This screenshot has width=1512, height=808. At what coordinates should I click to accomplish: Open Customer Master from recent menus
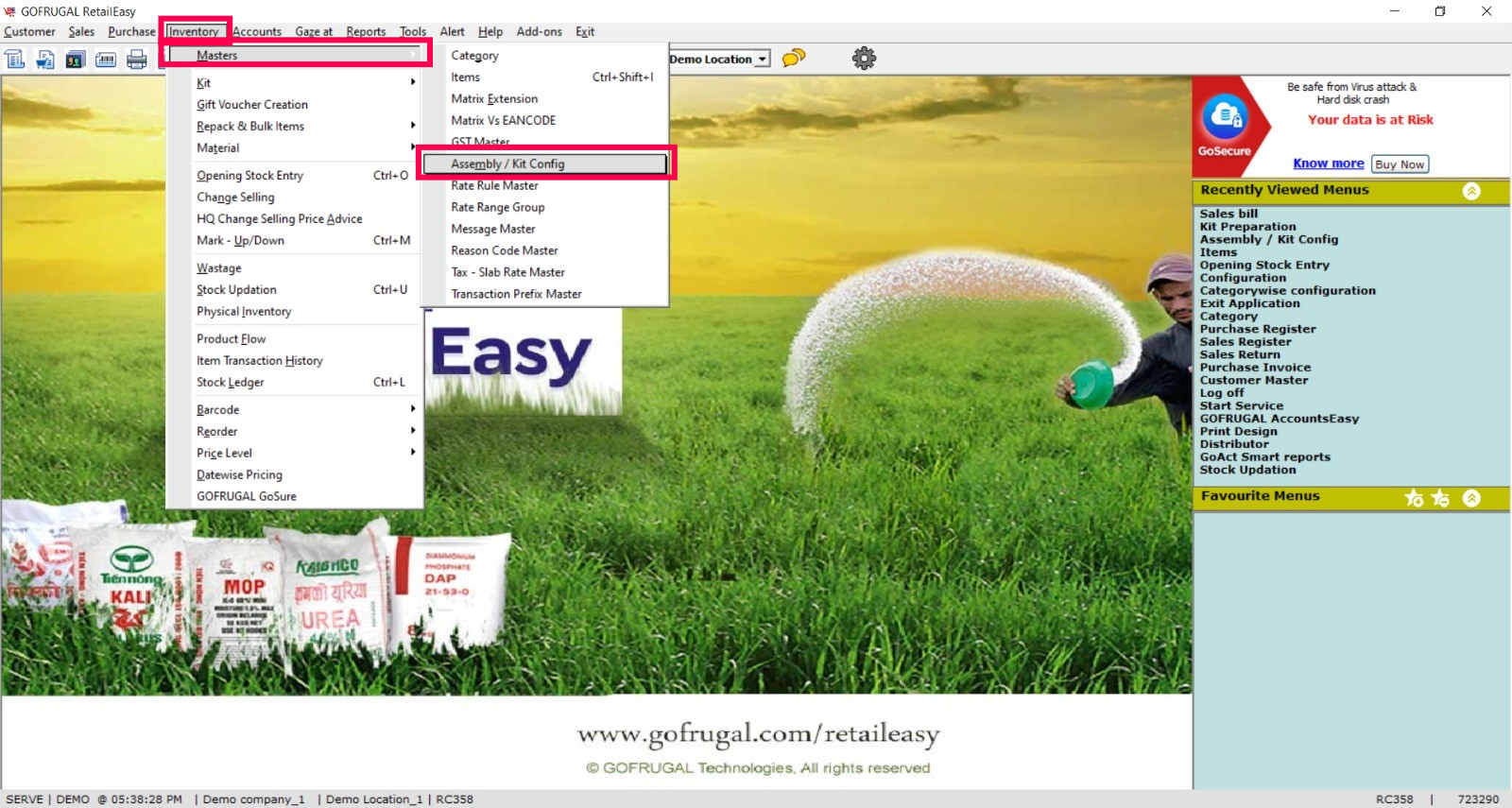point(1254,380)
